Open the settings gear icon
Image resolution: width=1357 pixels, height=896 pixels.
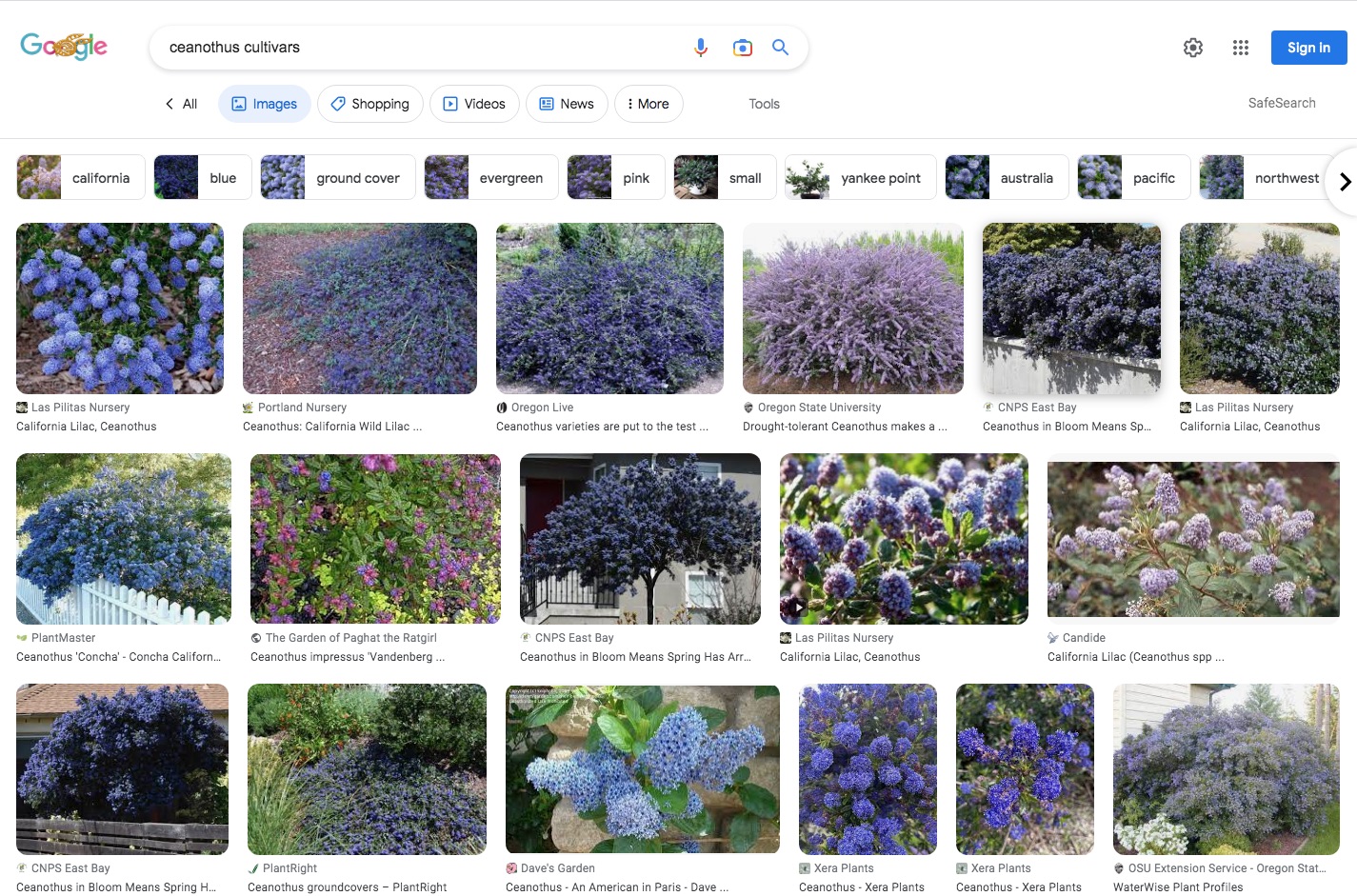click(x=1193, y=48)
